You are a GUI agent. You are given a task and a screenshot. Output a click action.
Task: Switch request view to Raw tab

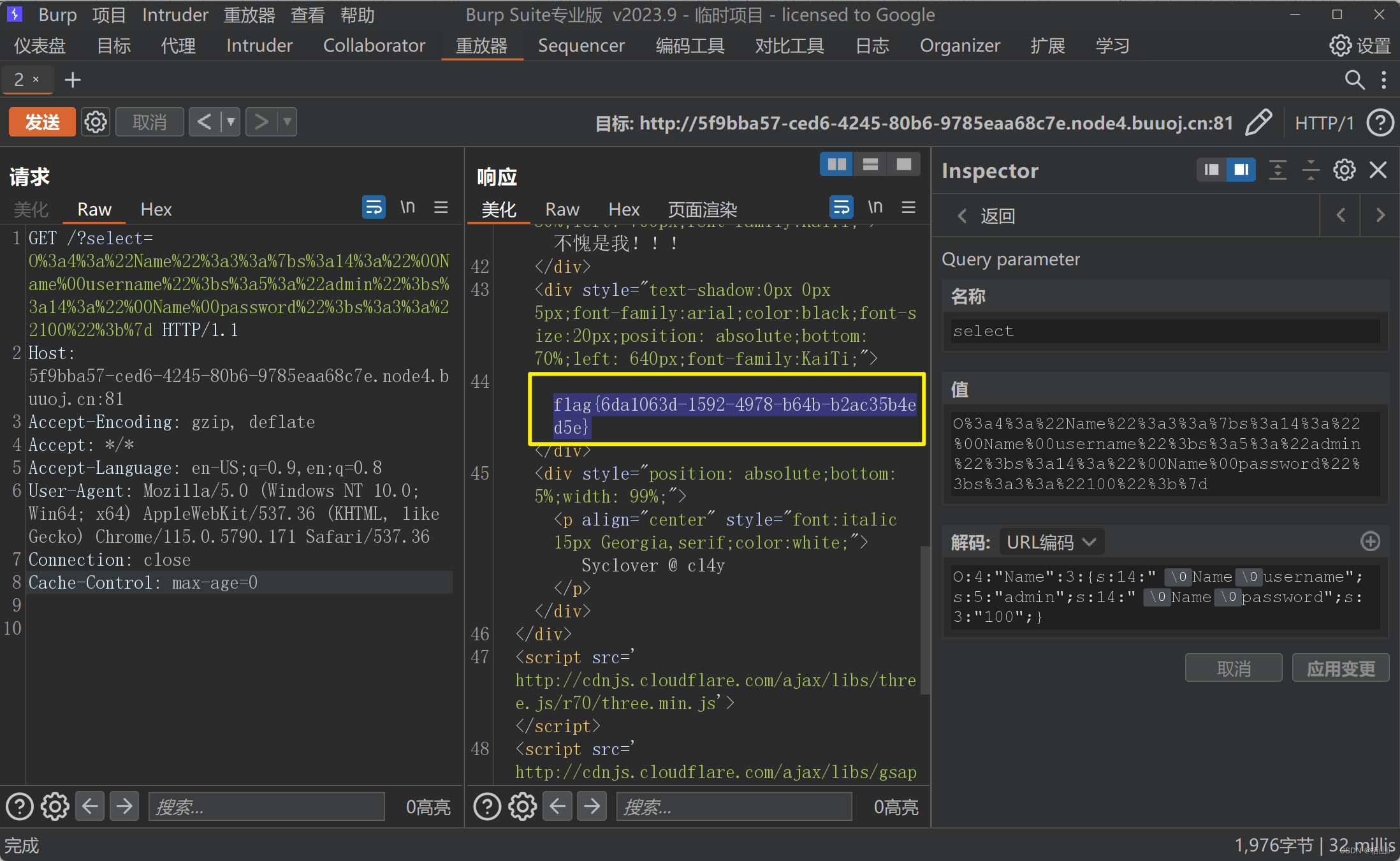point(94,209)
